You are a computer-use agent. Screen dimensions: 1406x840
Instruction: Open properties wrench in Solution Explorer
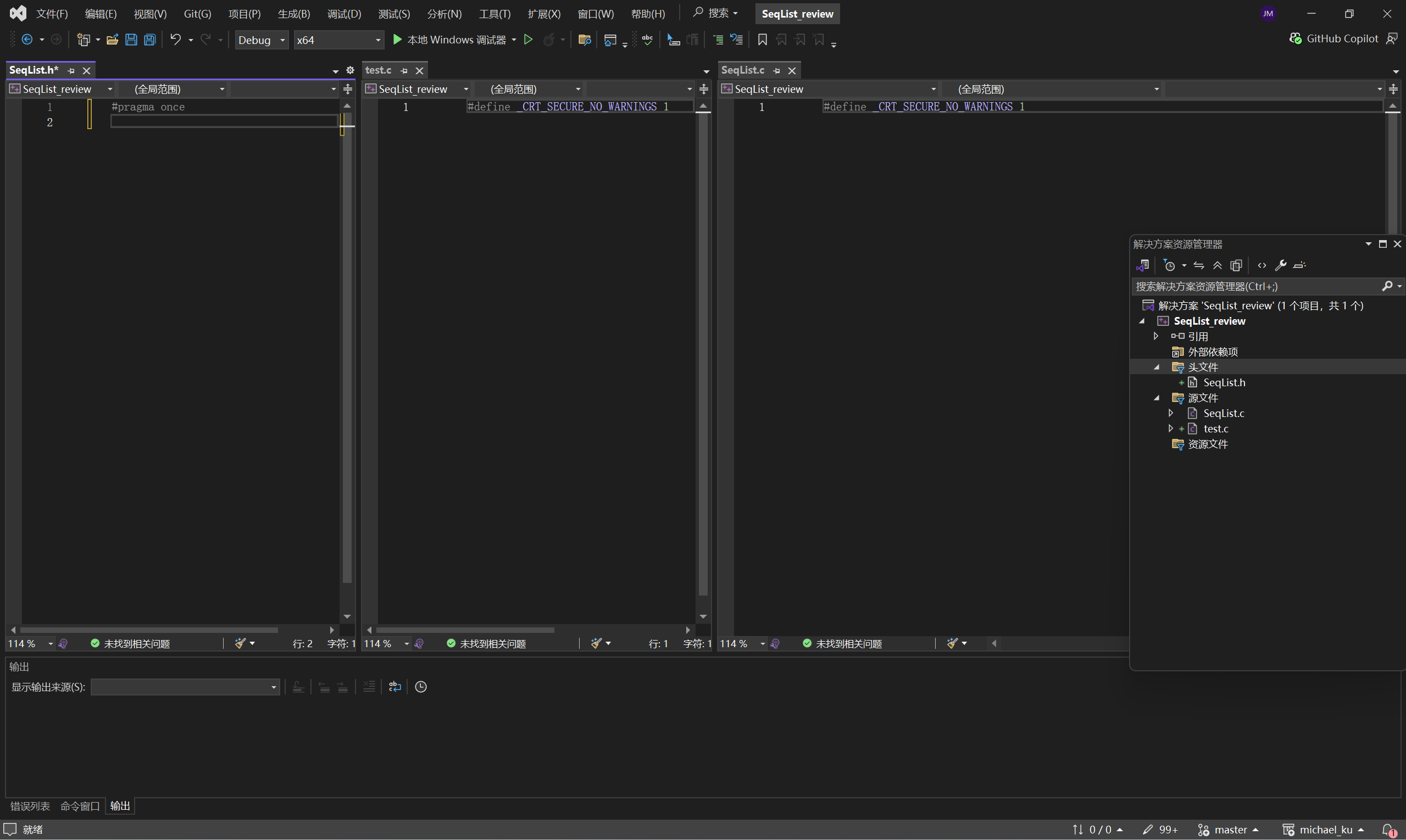coord(1280,265)
